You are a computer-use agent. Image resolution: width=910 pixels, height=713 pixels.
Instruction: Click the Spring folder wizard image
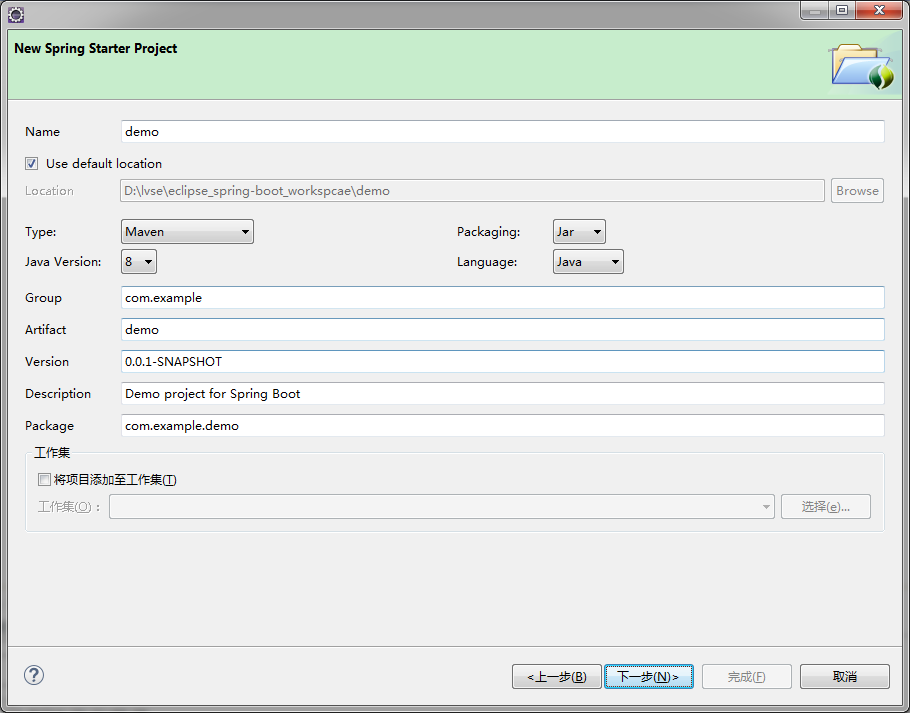863,67
